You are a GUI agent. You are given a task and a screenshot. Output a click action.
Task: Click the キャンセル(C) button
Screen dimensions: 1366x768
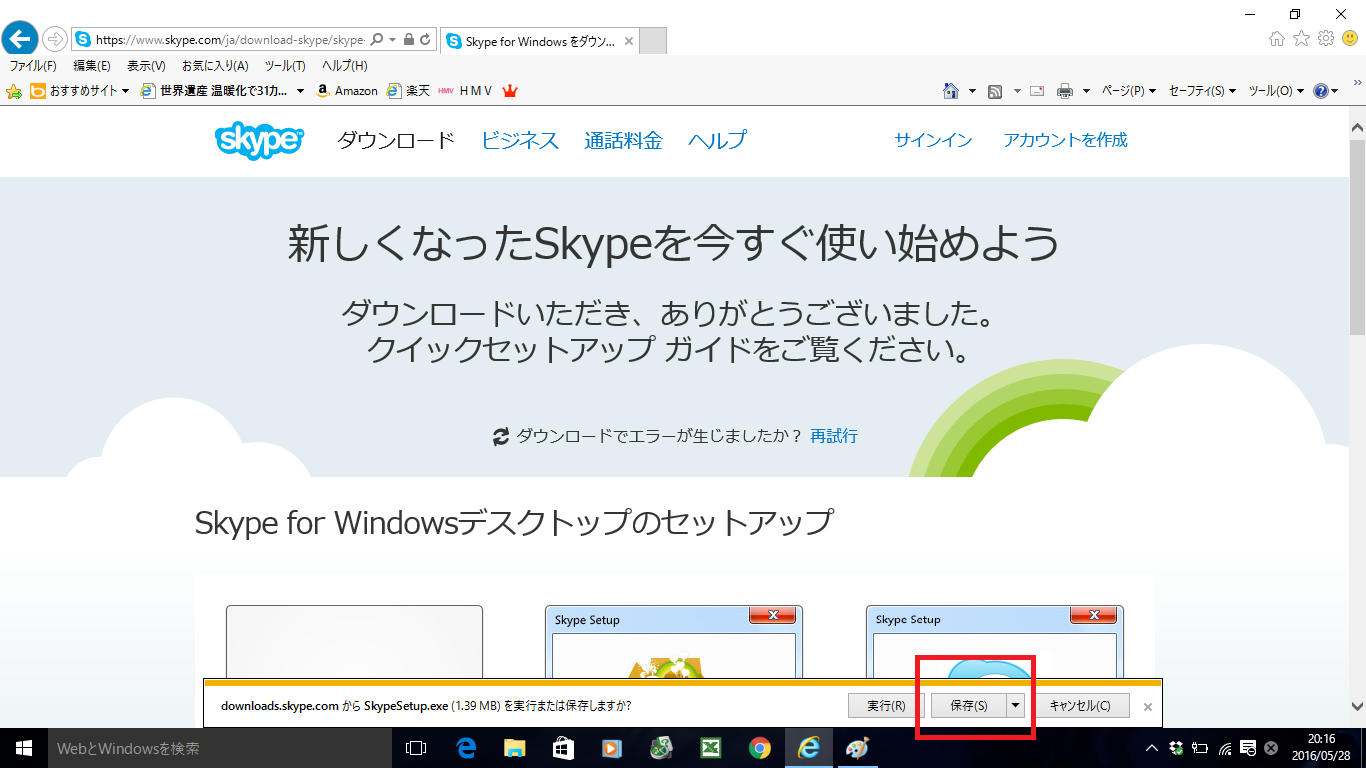1080,706
